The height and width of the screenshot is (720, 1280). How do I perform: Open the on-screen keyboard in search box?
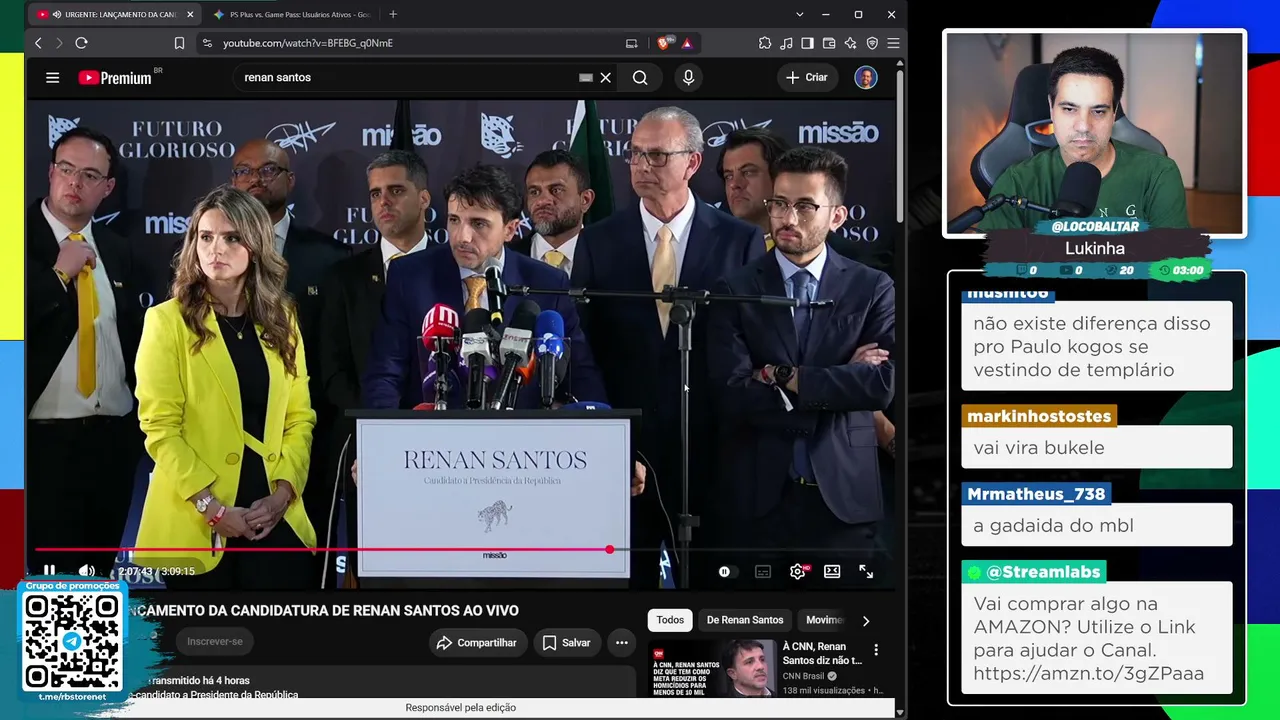pos(586,77)
